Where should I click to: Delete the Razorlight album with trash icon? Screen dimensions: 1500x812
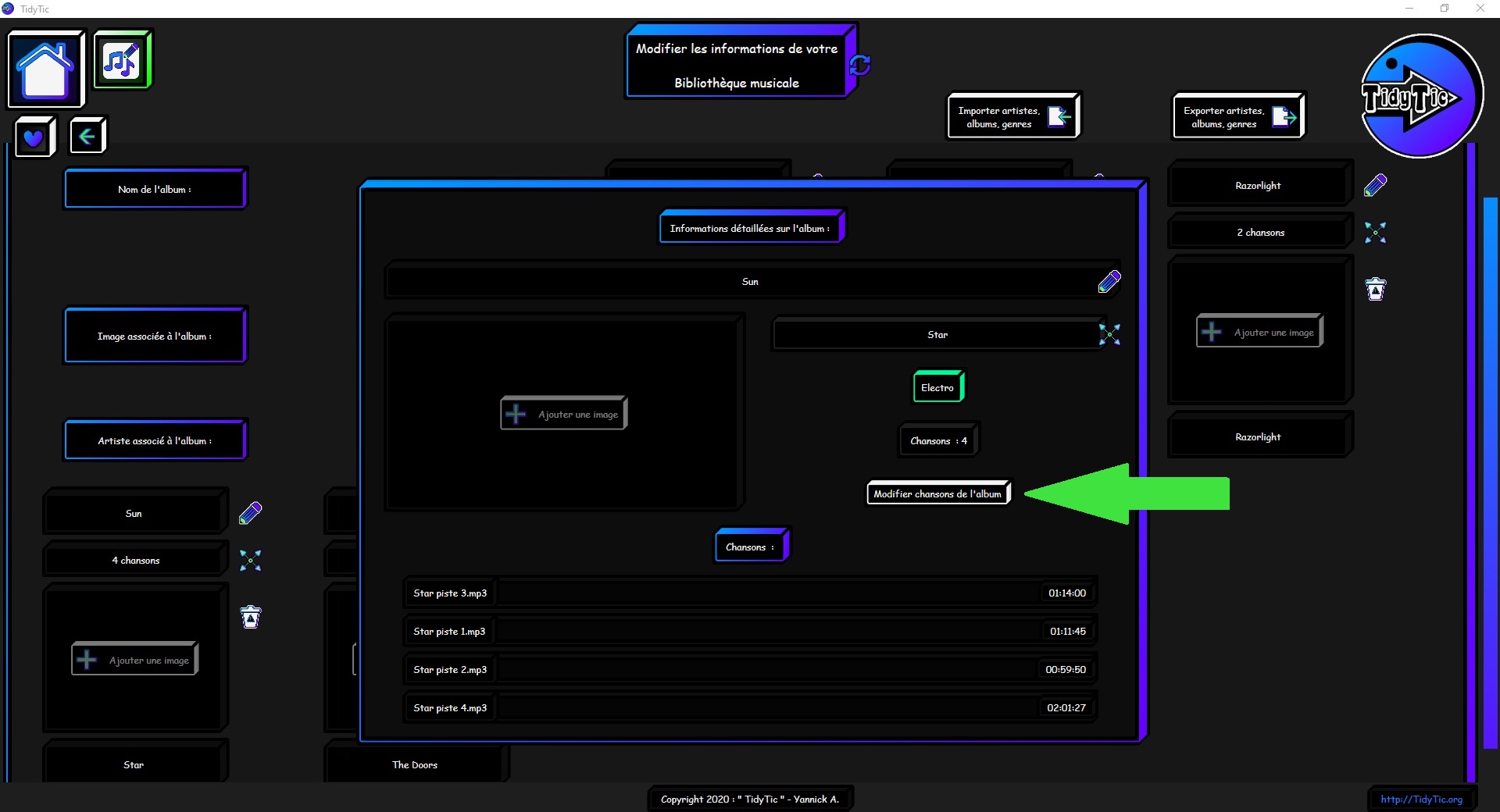click(1375, 289)
